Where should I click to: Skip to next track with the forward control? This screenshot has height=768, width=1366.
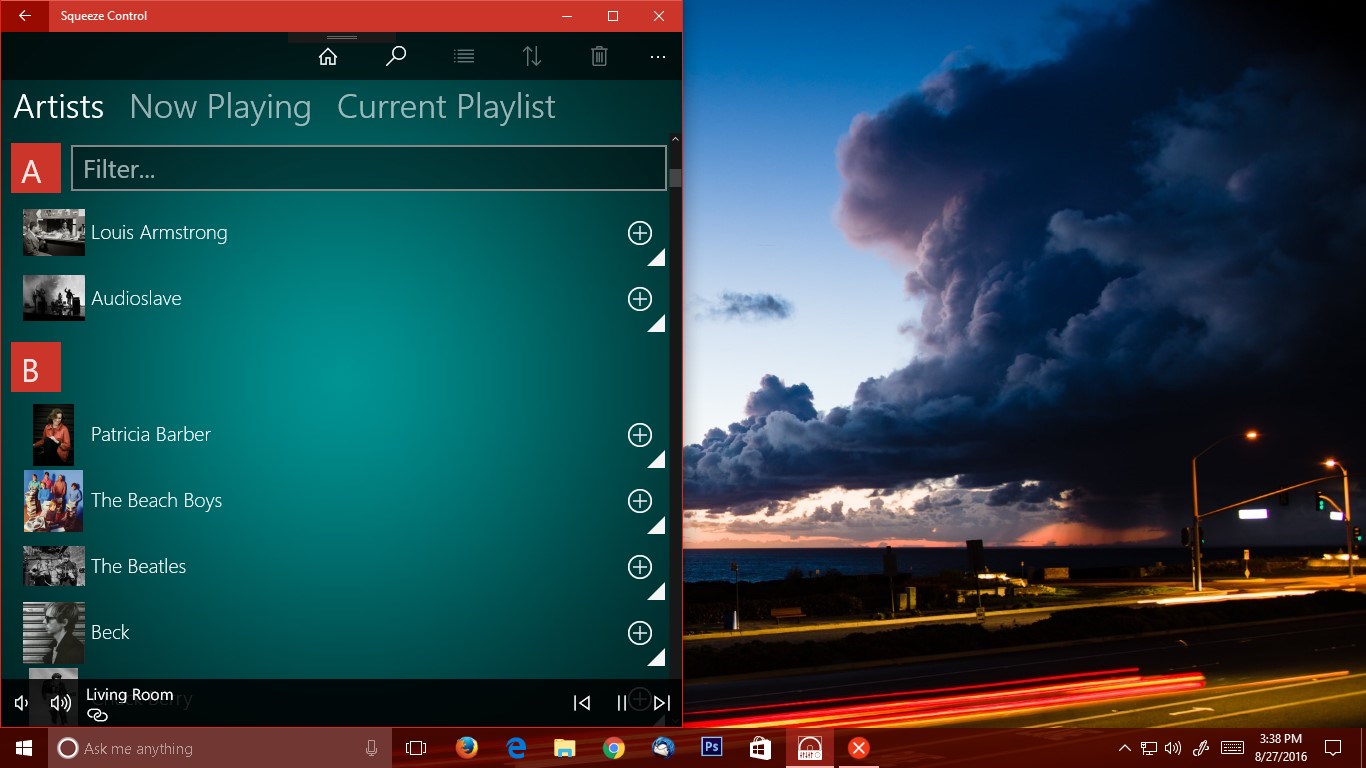[661, 702]
